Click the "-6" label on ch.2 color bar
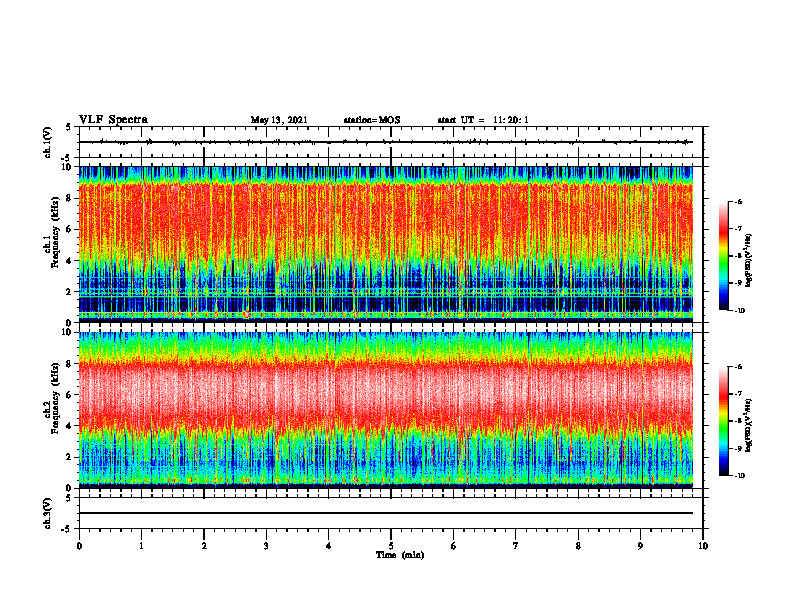 click(x=738, y=367)
